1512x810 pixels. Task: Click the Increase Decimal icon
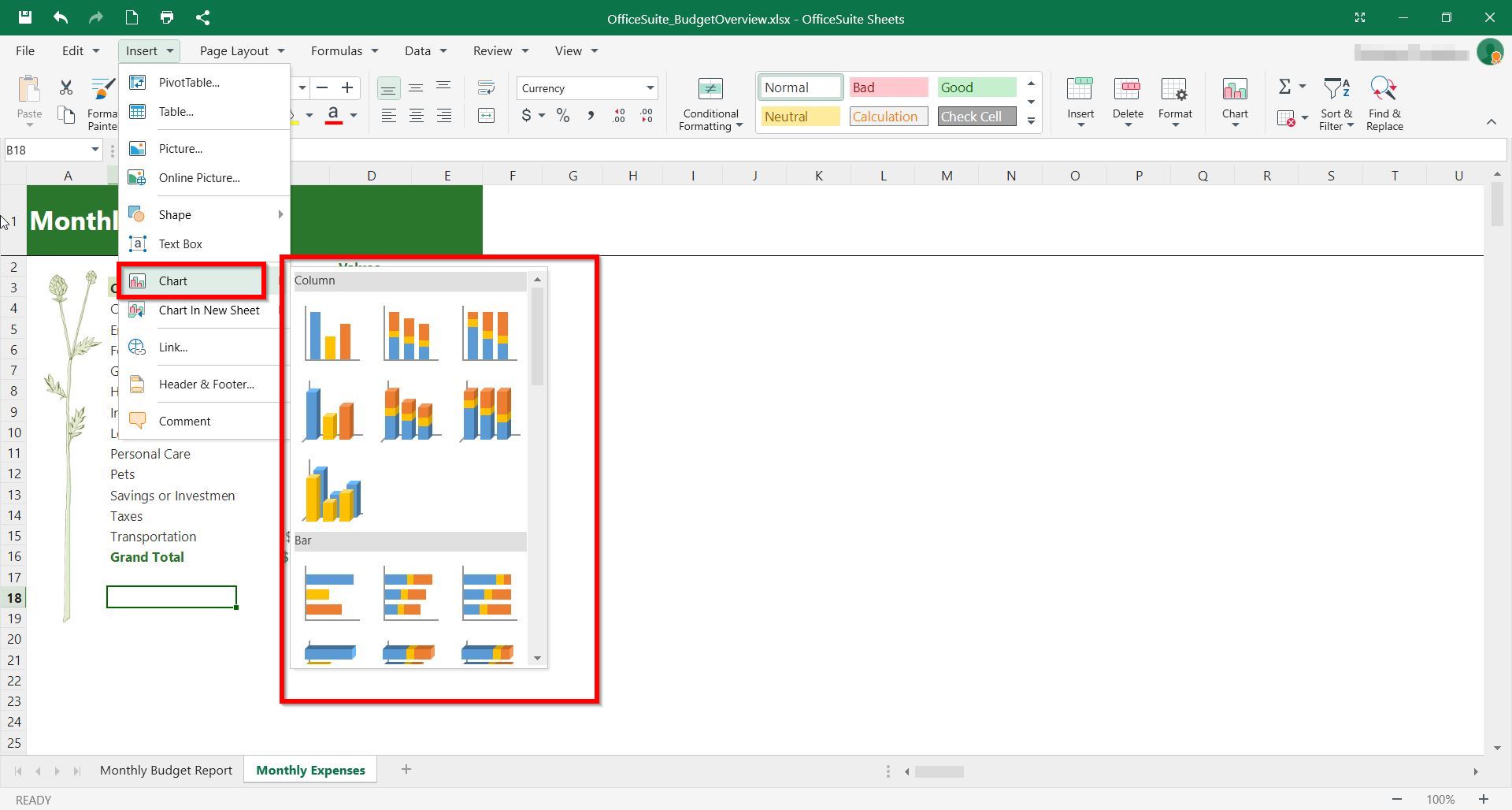[x=619, y=116]
